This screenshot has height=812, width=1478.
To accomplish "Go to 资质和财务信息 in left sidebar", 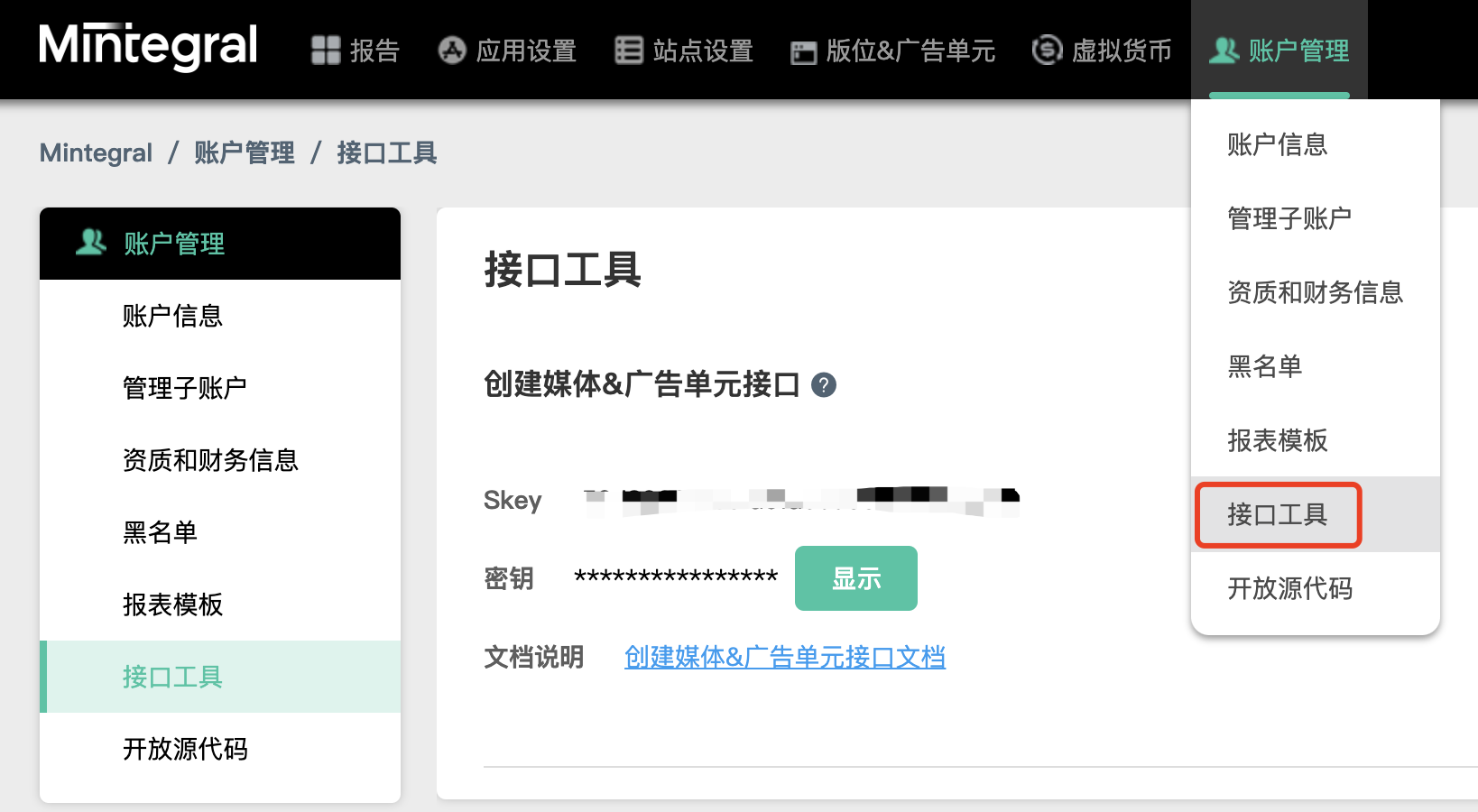I will point(210,460).
